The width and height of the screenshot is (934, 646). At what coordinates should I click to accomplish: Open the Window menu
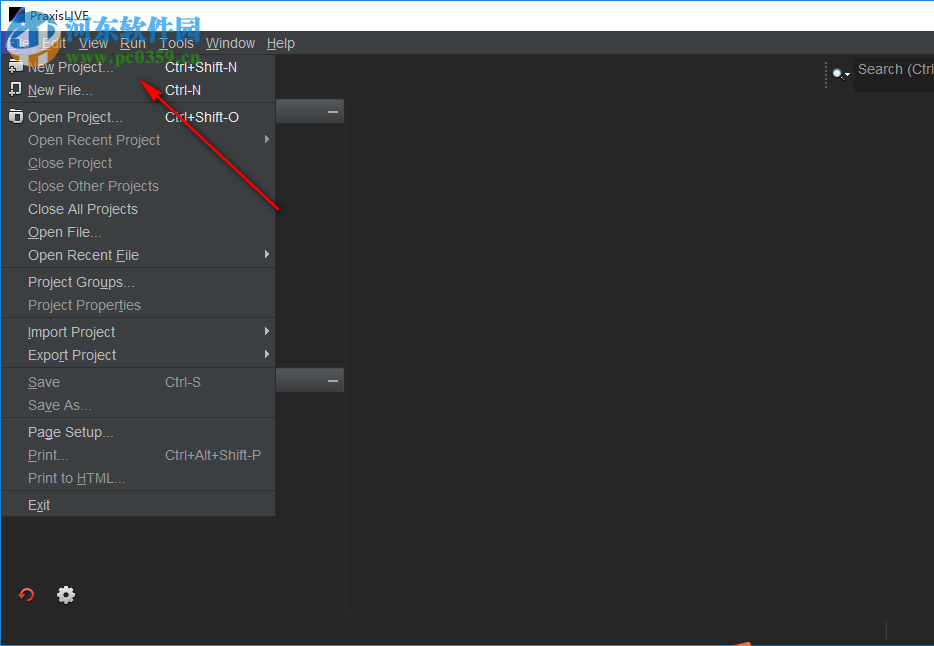pyautogui.click(x=230, y=43)
